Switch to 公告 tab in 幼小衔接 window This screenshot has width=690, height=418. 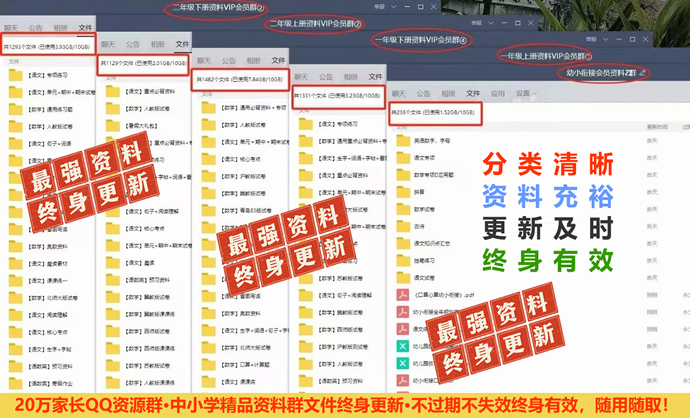pyautogui.click(x=423, y=93)
